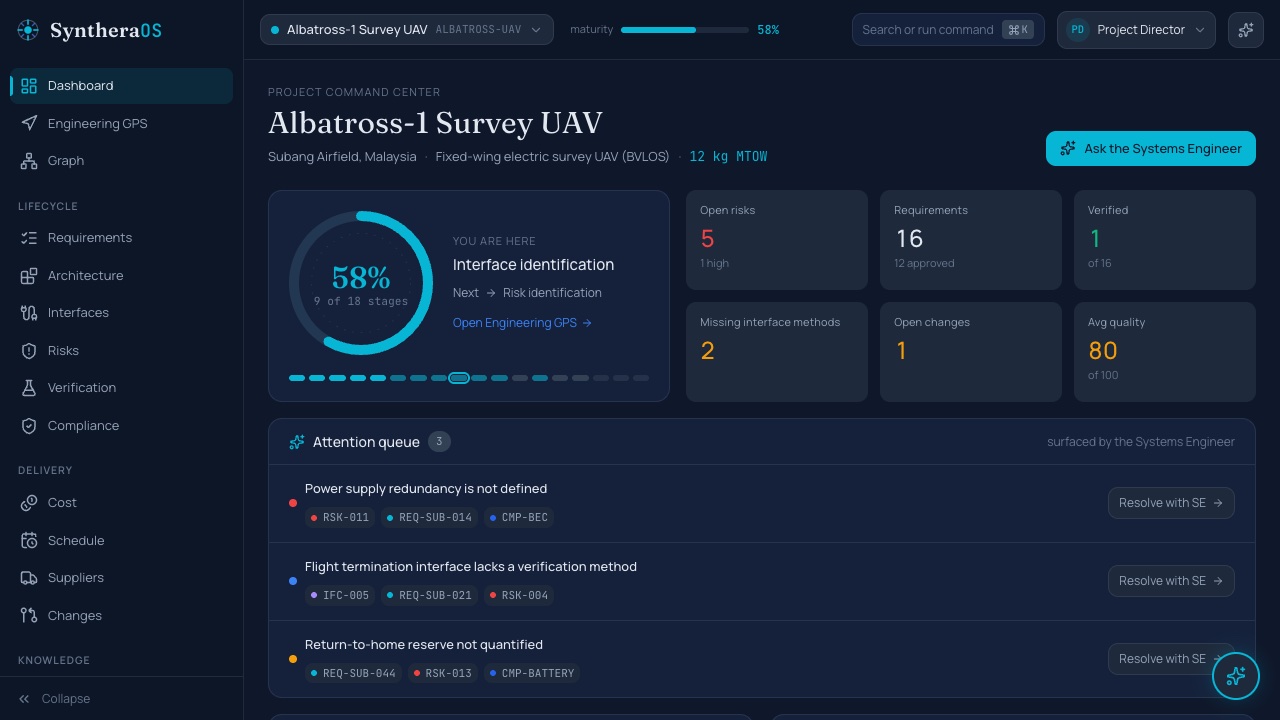The image size is (1280, 720).
Task: Open the floating AI assistant bubble
Action: [1235, 676]
